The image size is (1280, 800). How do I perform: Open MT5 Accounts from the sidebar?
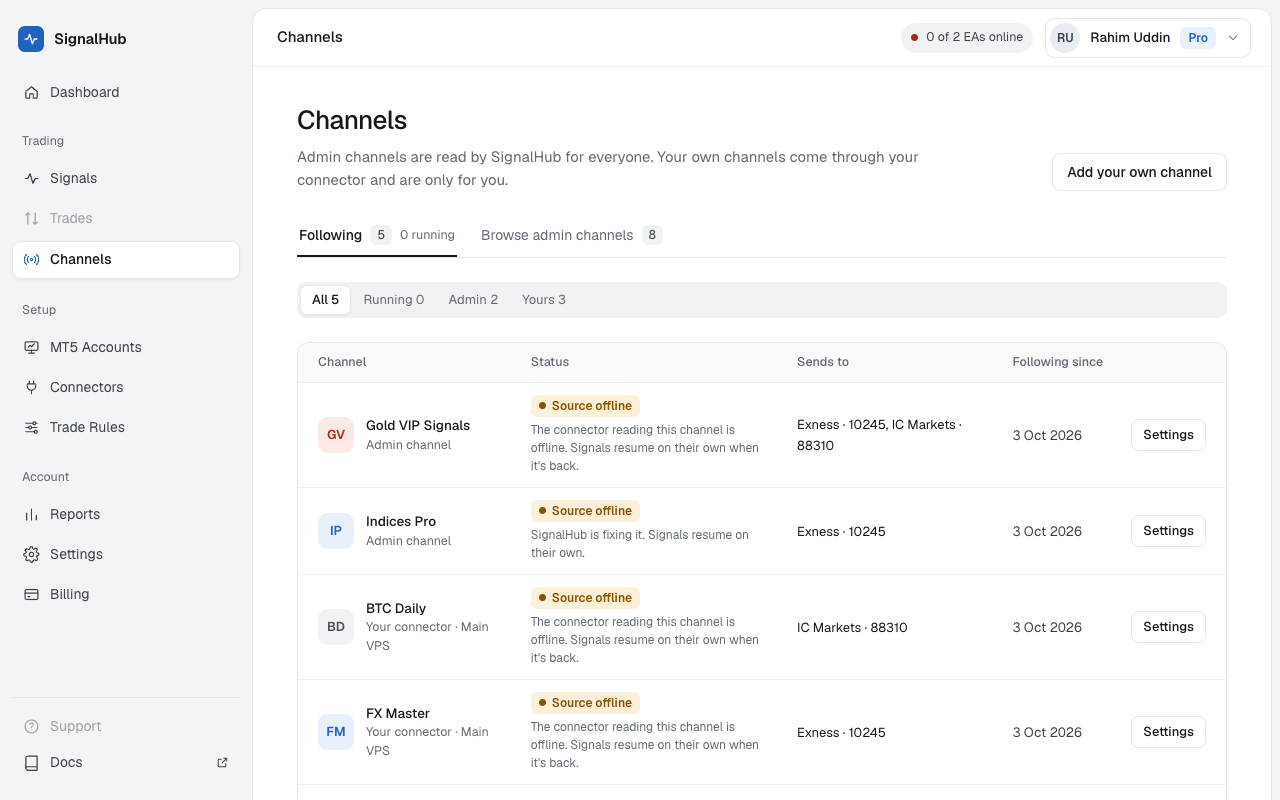click(x=126, y=347)
